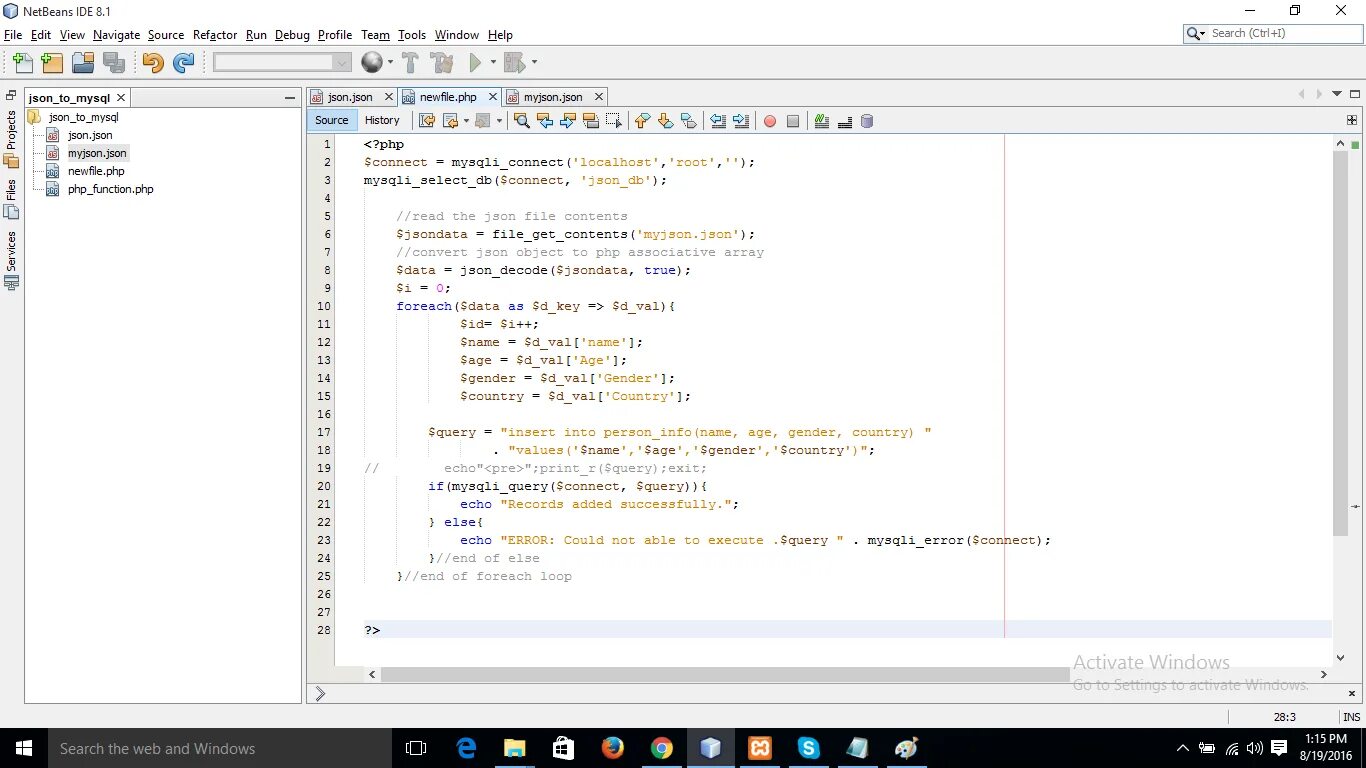Click the New Project icon
This screenshot has width=1366, height=768.
[x=52, y=63]
